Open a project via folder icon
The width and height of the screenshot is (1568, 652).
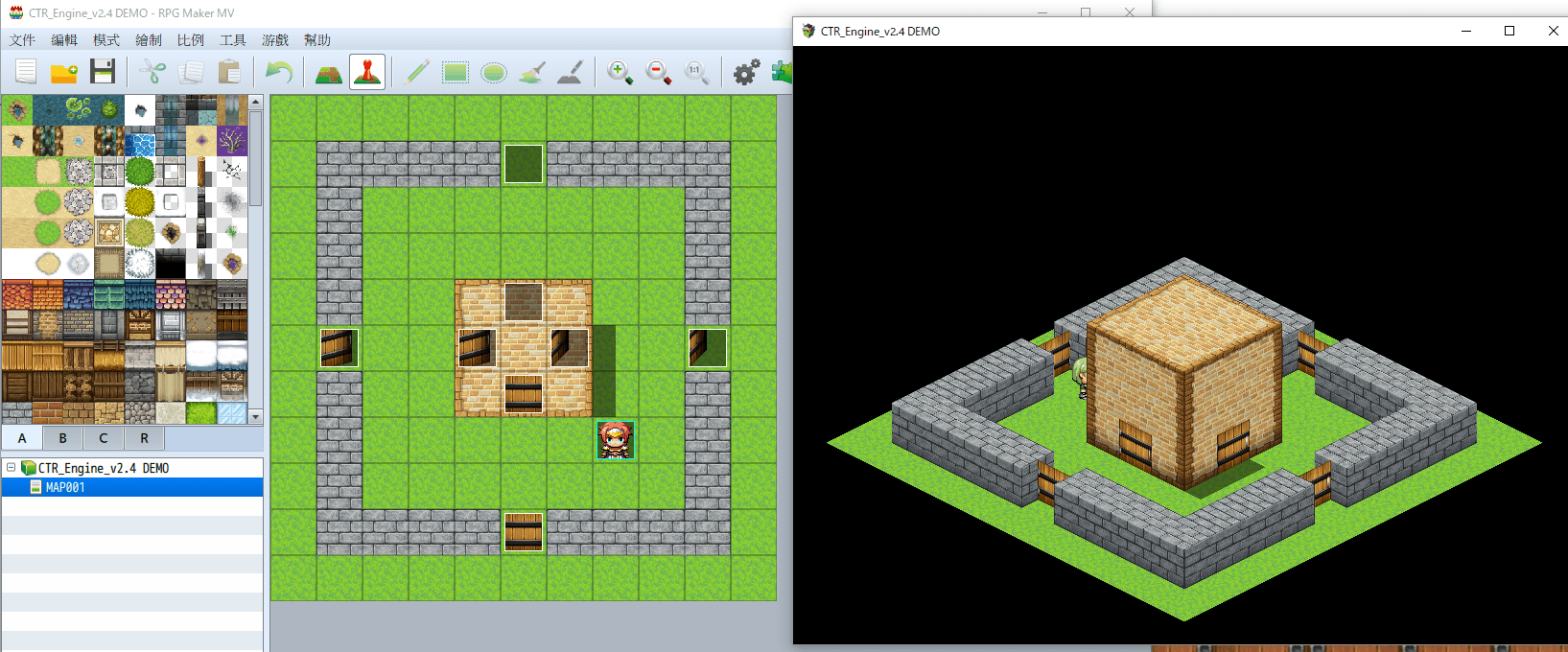tap(64, 72)
